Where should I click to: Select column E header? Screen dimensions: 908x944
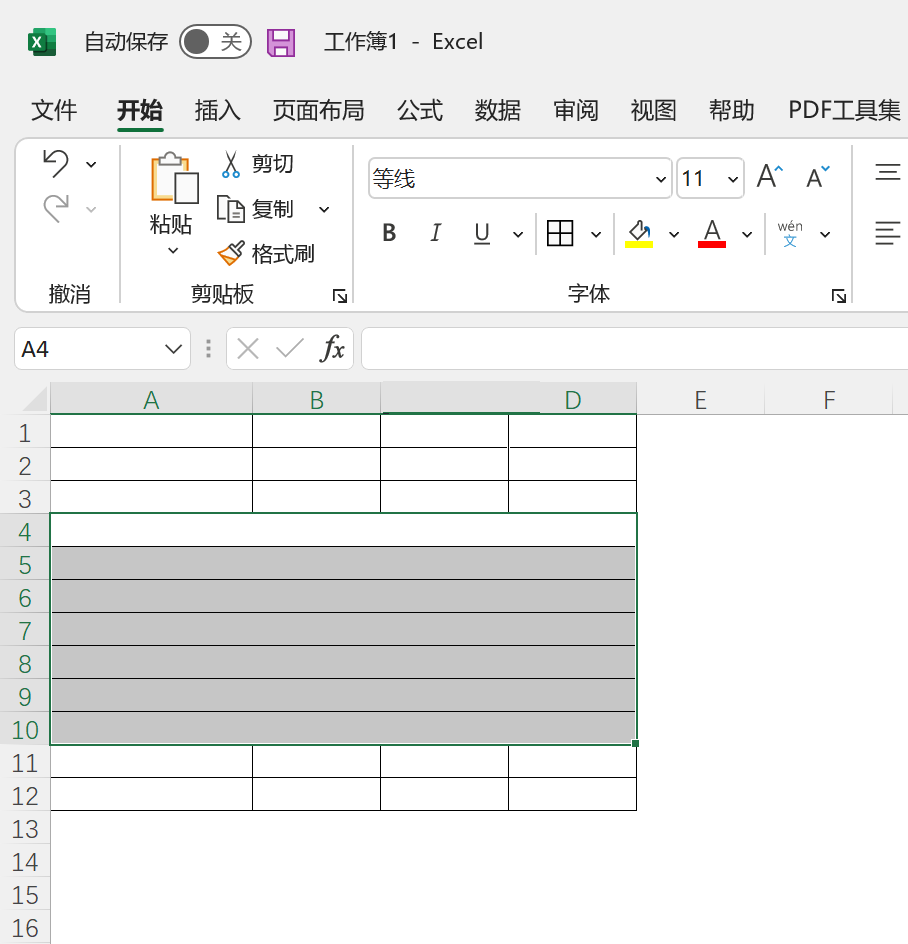point(700,400)
